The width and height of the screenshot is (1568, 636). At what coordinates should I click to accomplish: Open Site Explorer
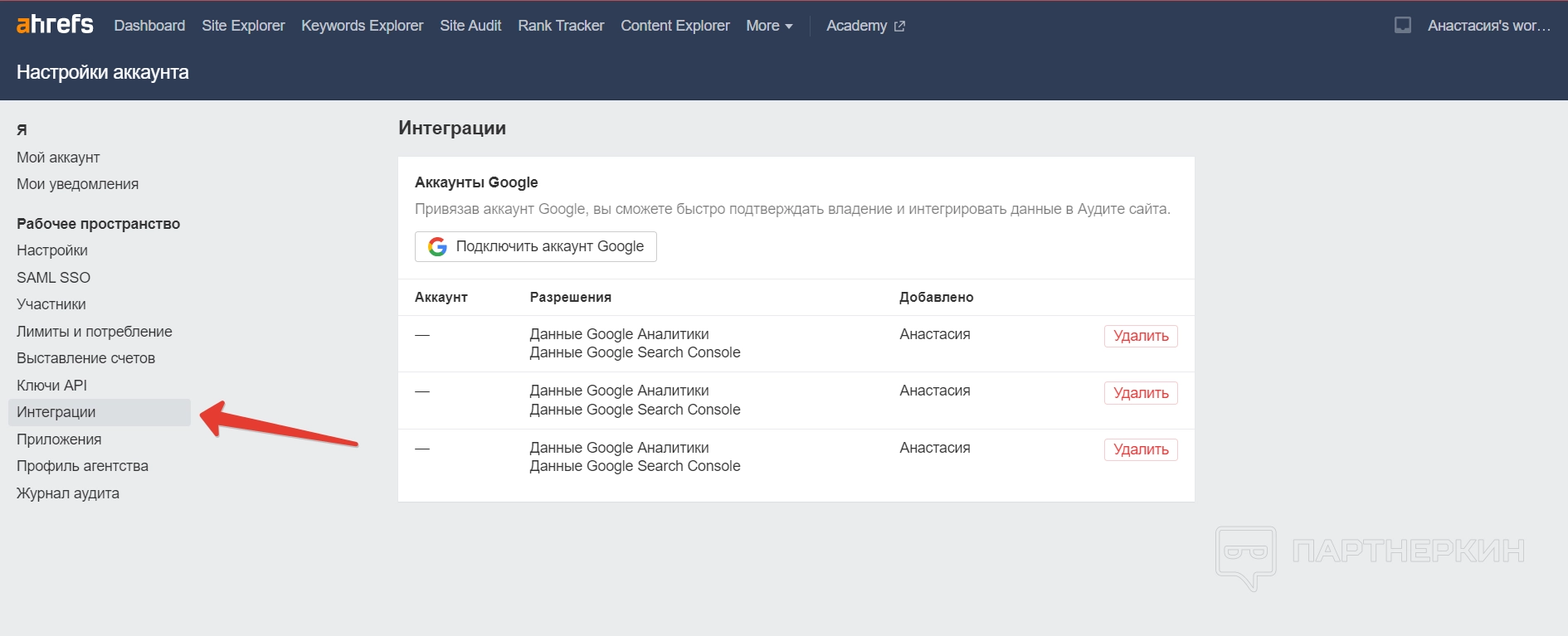(x=243, y=26)
